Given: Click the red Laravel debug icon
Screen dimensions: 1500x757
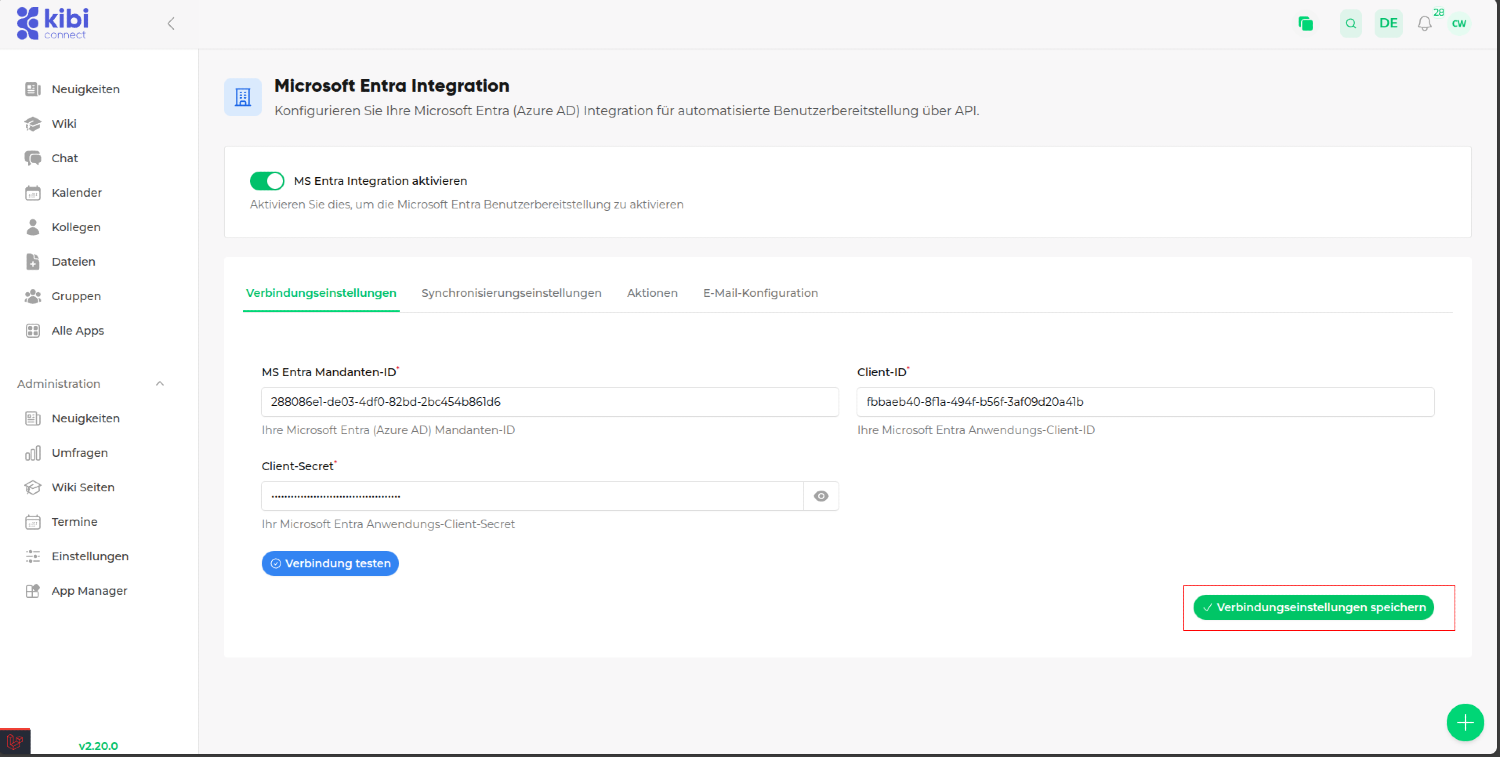Looking at the screenshot, I should [x=15, y=741].
